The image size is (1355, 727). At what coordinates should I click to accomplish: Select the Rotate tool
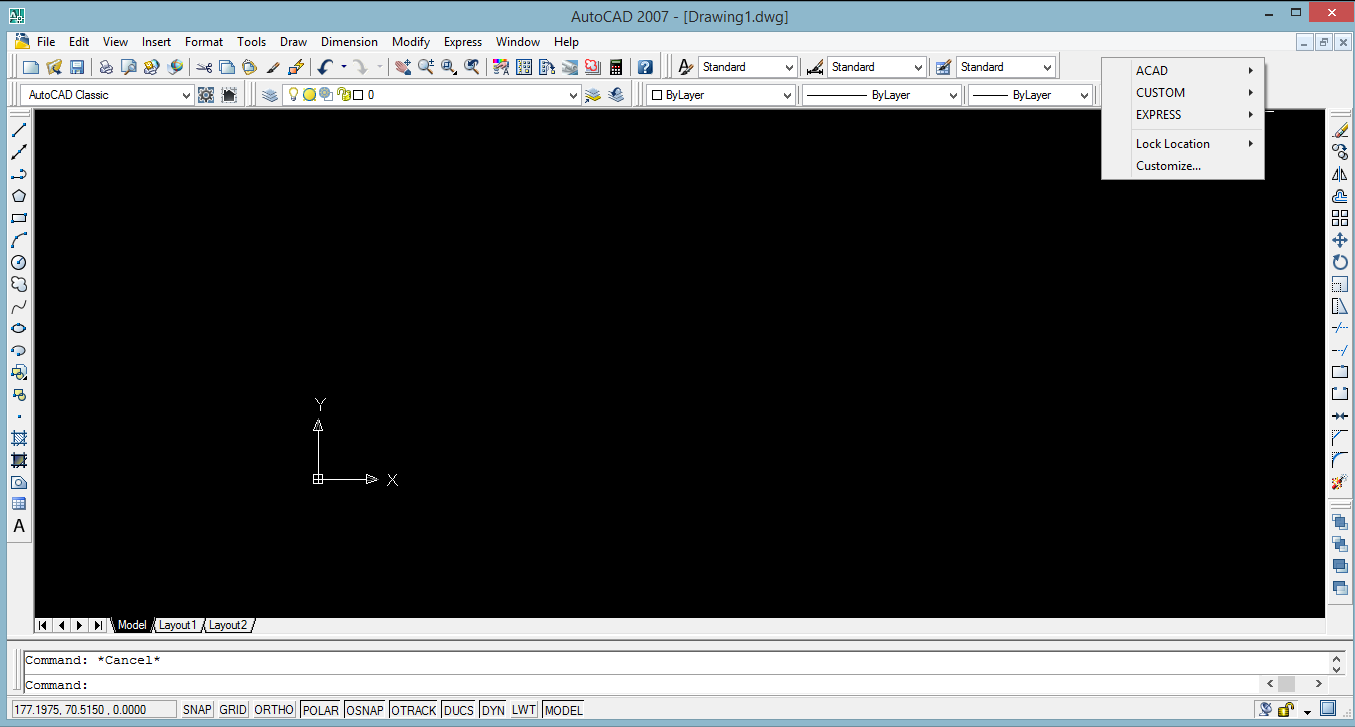coord(1340,261)
